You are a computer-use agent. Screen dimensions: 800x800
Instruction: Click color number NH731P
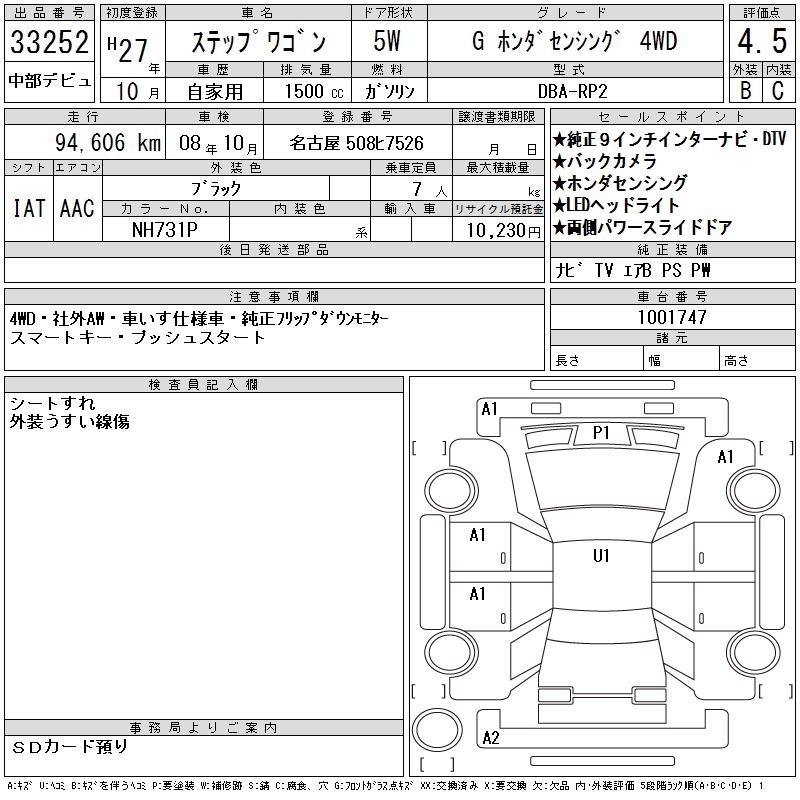pos(164,230)
